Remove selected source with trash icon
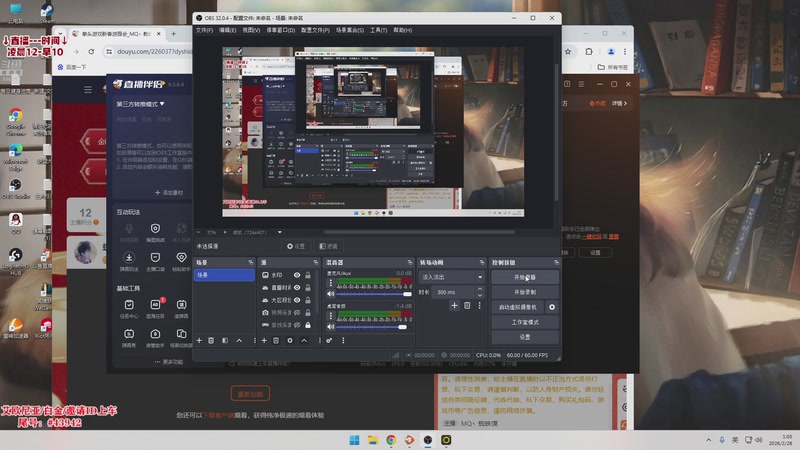The image size is (800, 450). [276, 340]
